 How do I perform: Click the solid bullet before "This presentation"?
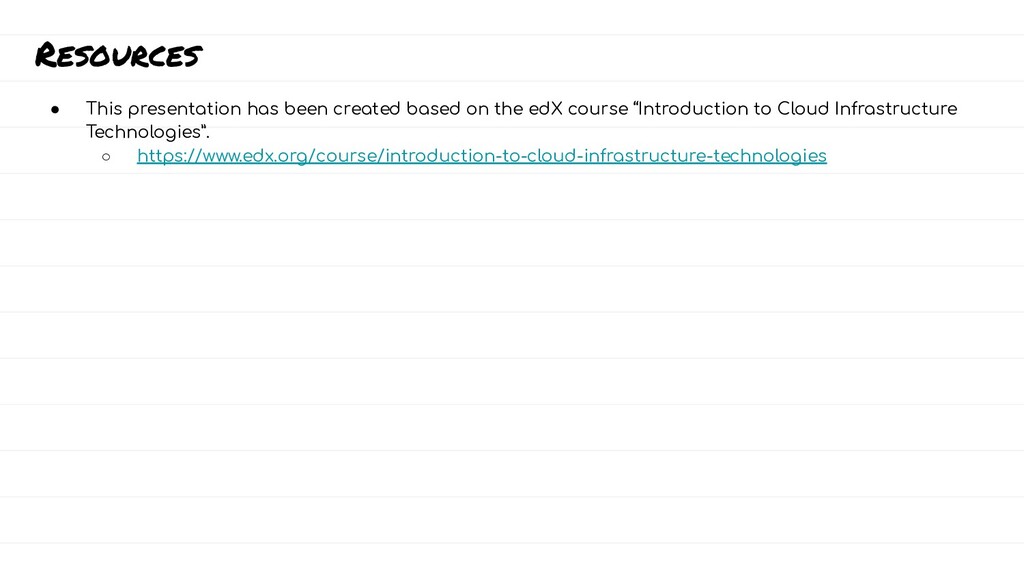pyautogui.click(x=55, y=110)
